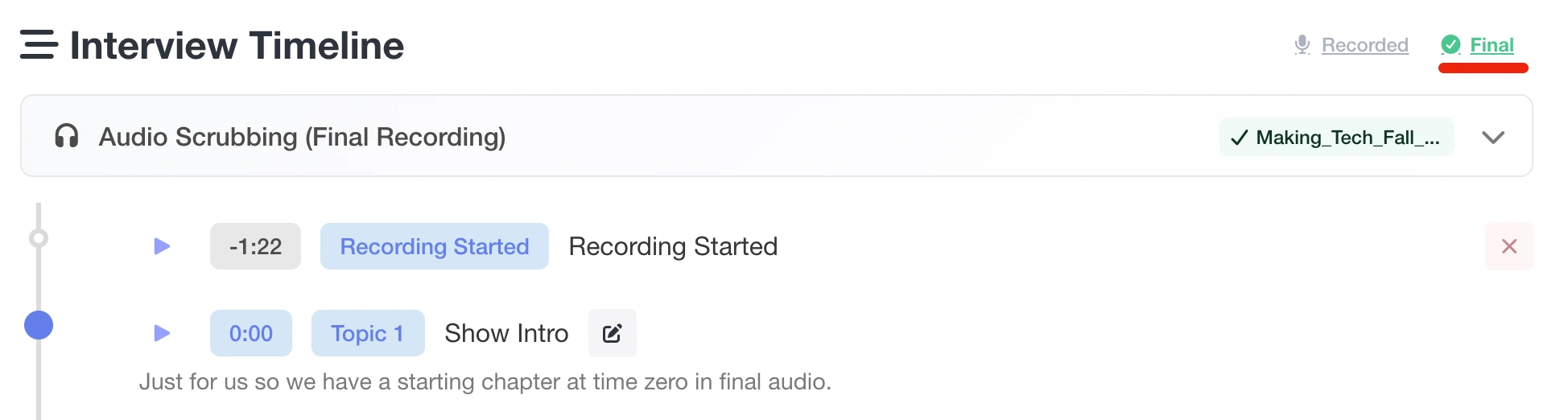Play from the Recording Started marker
This screenshot has height=420, width=1568.
tap(162, 246)
